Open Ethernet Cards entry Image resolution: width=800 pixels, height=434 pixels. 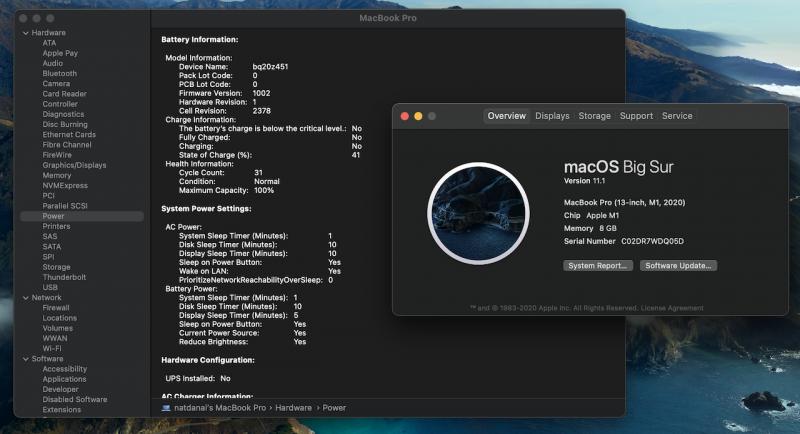click(x=69, y=135)
